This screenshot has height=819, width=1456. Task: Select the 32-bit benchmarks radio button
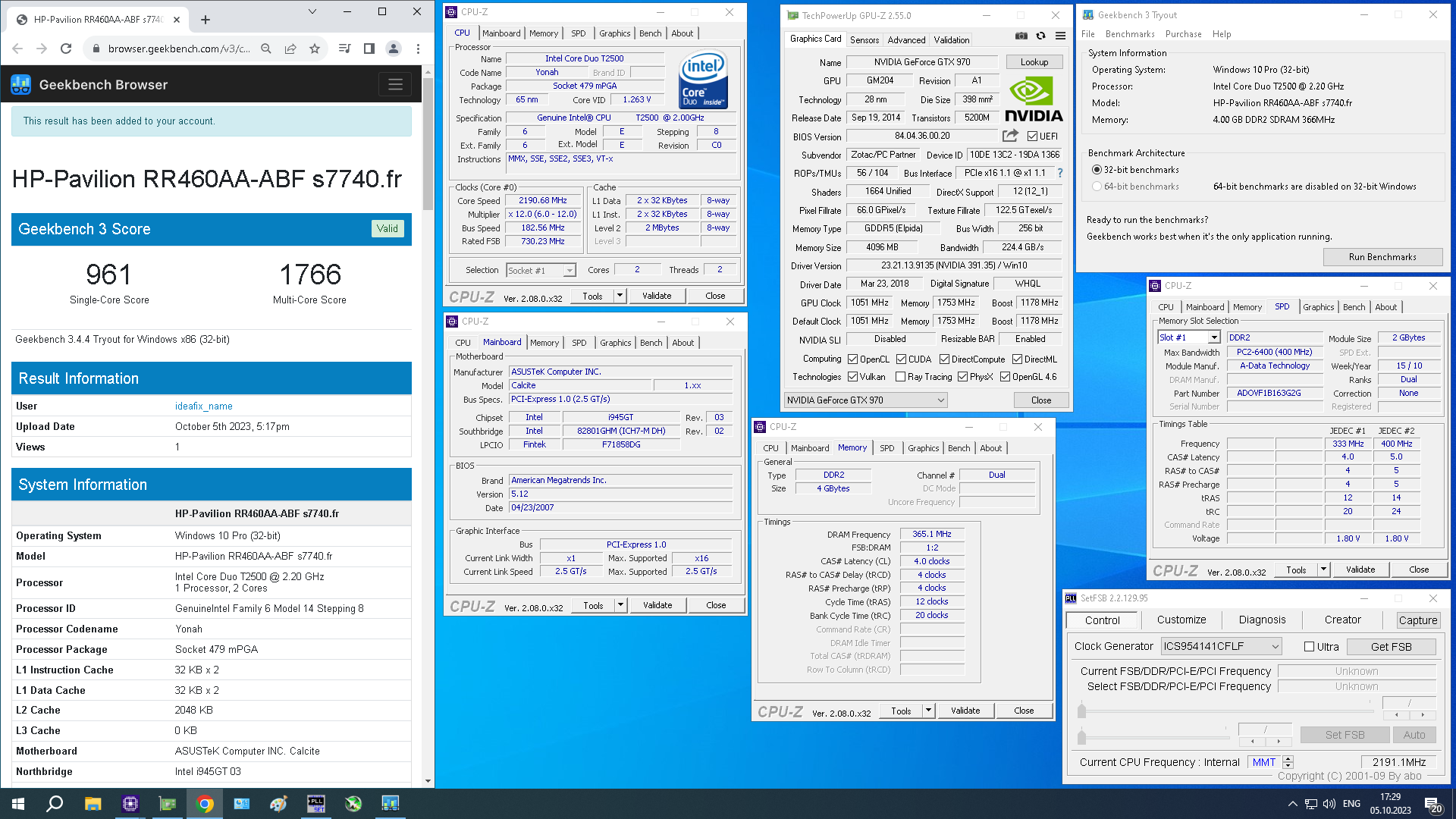click(1097, 170)
